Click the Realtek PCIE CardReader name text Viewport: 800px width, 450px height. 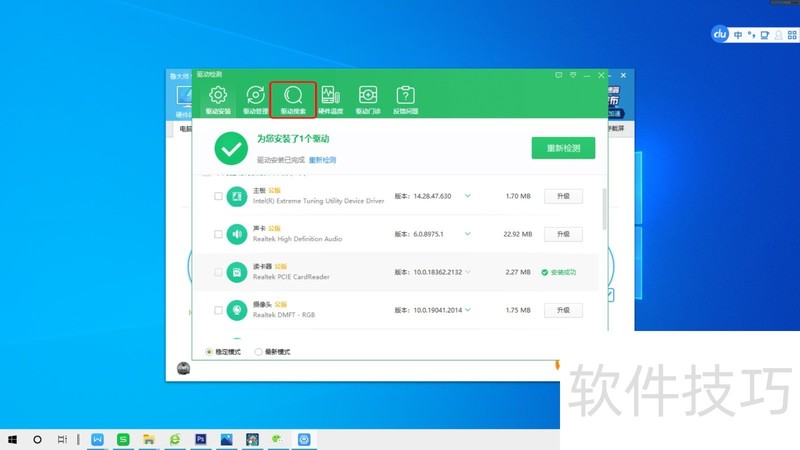[x=291, y=277]
